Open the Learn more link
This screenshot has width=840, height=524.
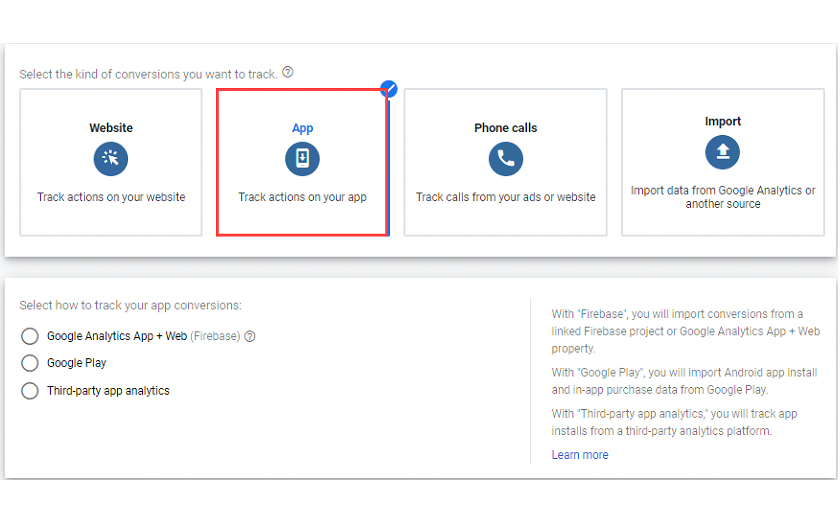(580, 455)
